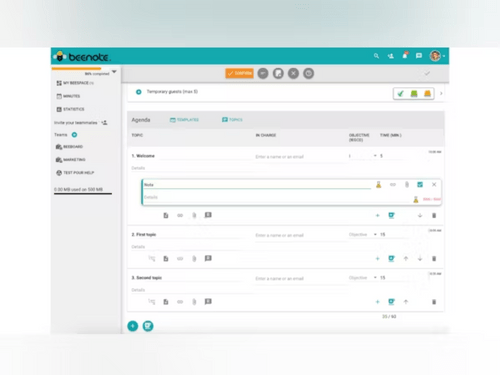Click the storage usage bar
This screenshot has height=375, width=500.
pos(83,193)
